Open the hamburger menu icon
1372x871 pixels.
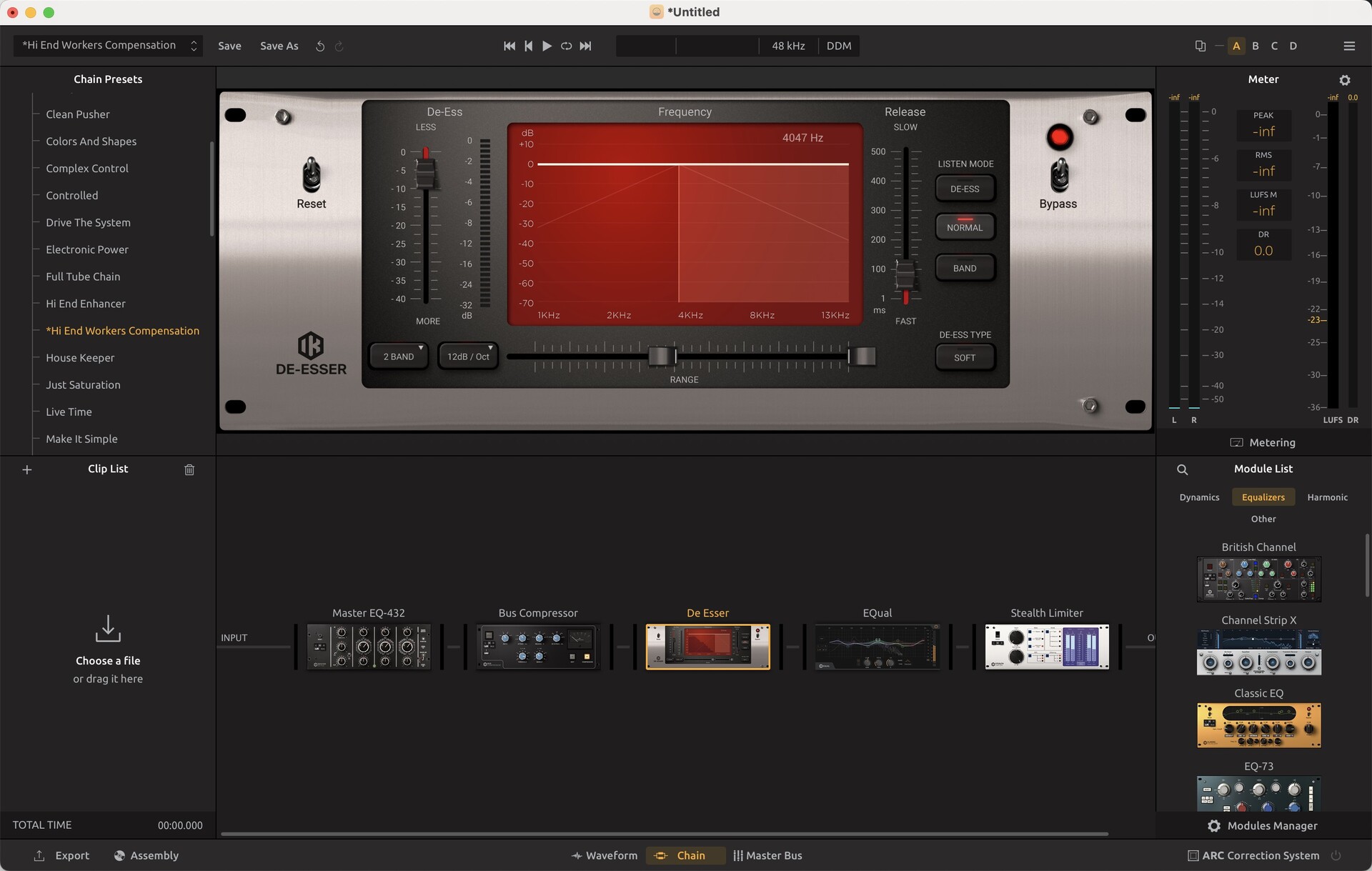click(1348, 46)
